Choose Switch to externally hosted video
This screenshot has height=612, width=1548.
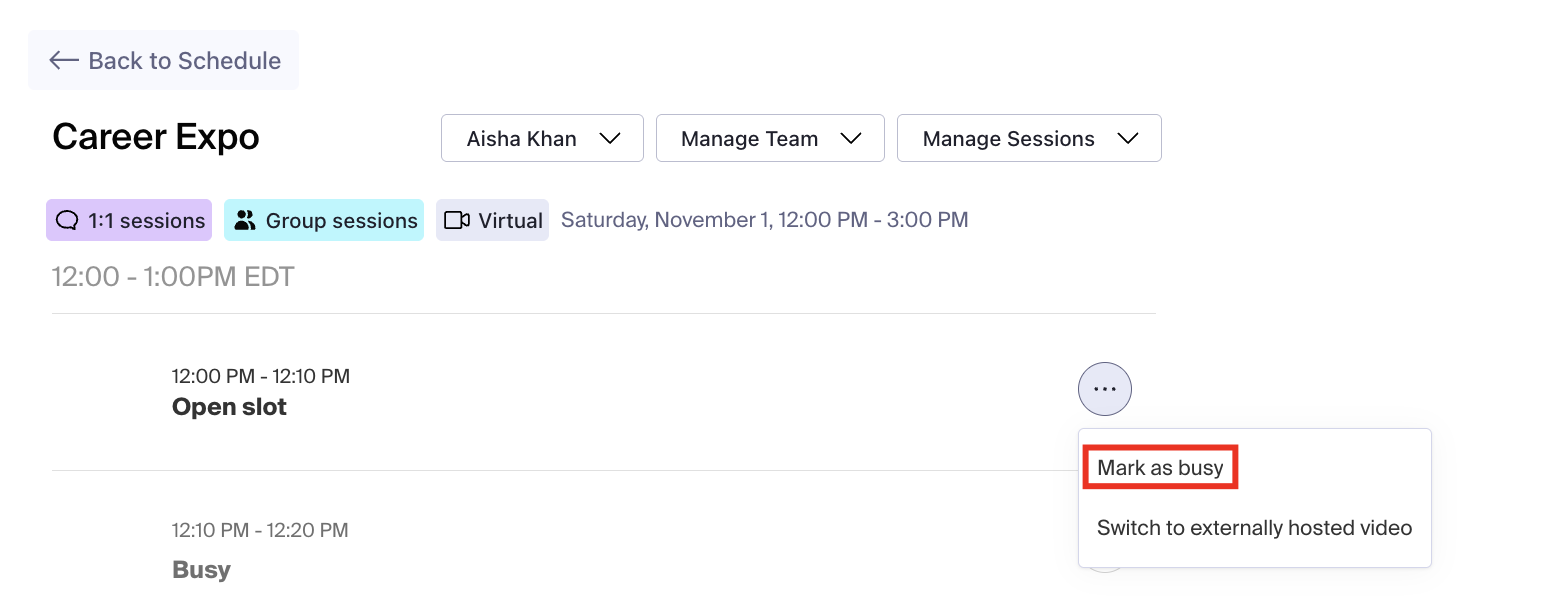point(1254,528)
